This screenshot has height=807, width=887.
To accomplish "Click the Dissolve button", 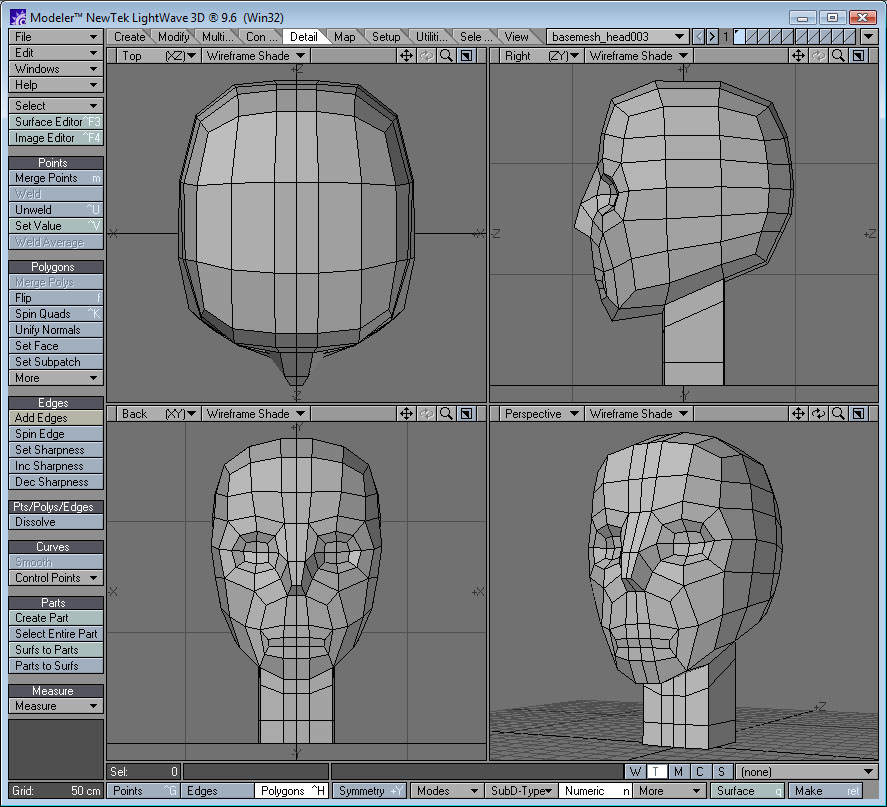I will (56, 522).
